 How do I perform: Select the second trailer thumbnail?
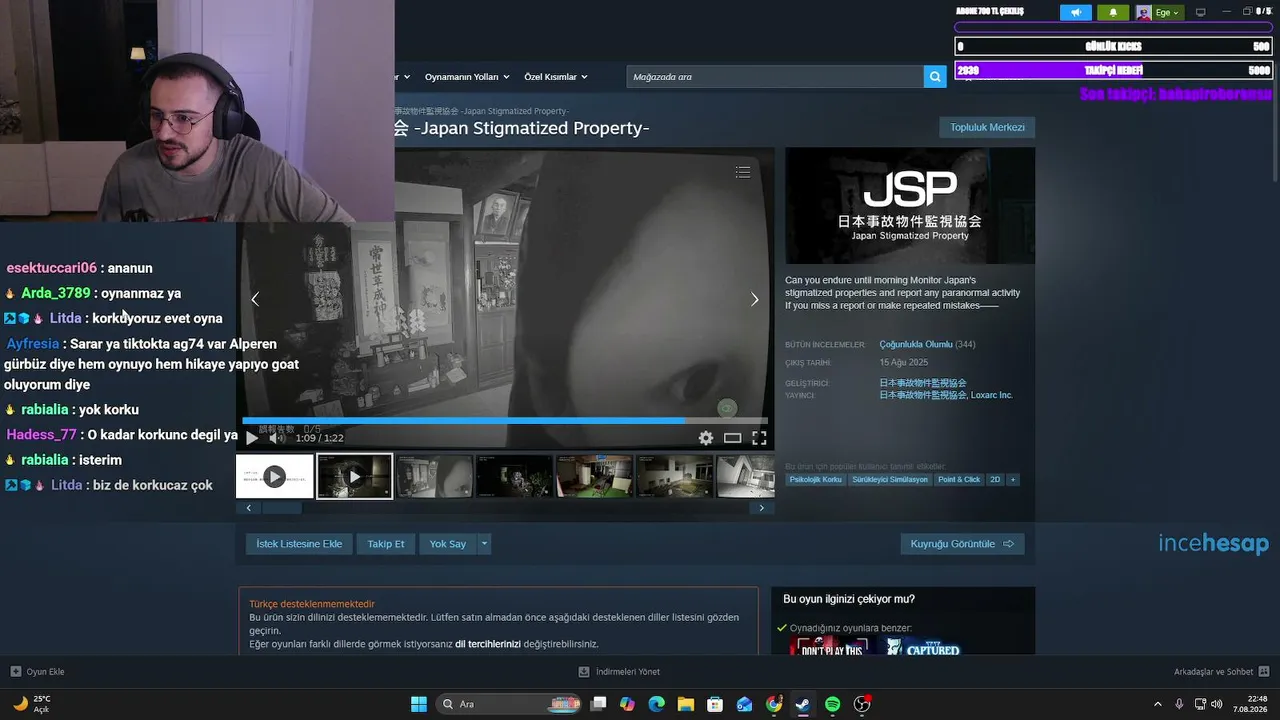click(x=355, y=476)
